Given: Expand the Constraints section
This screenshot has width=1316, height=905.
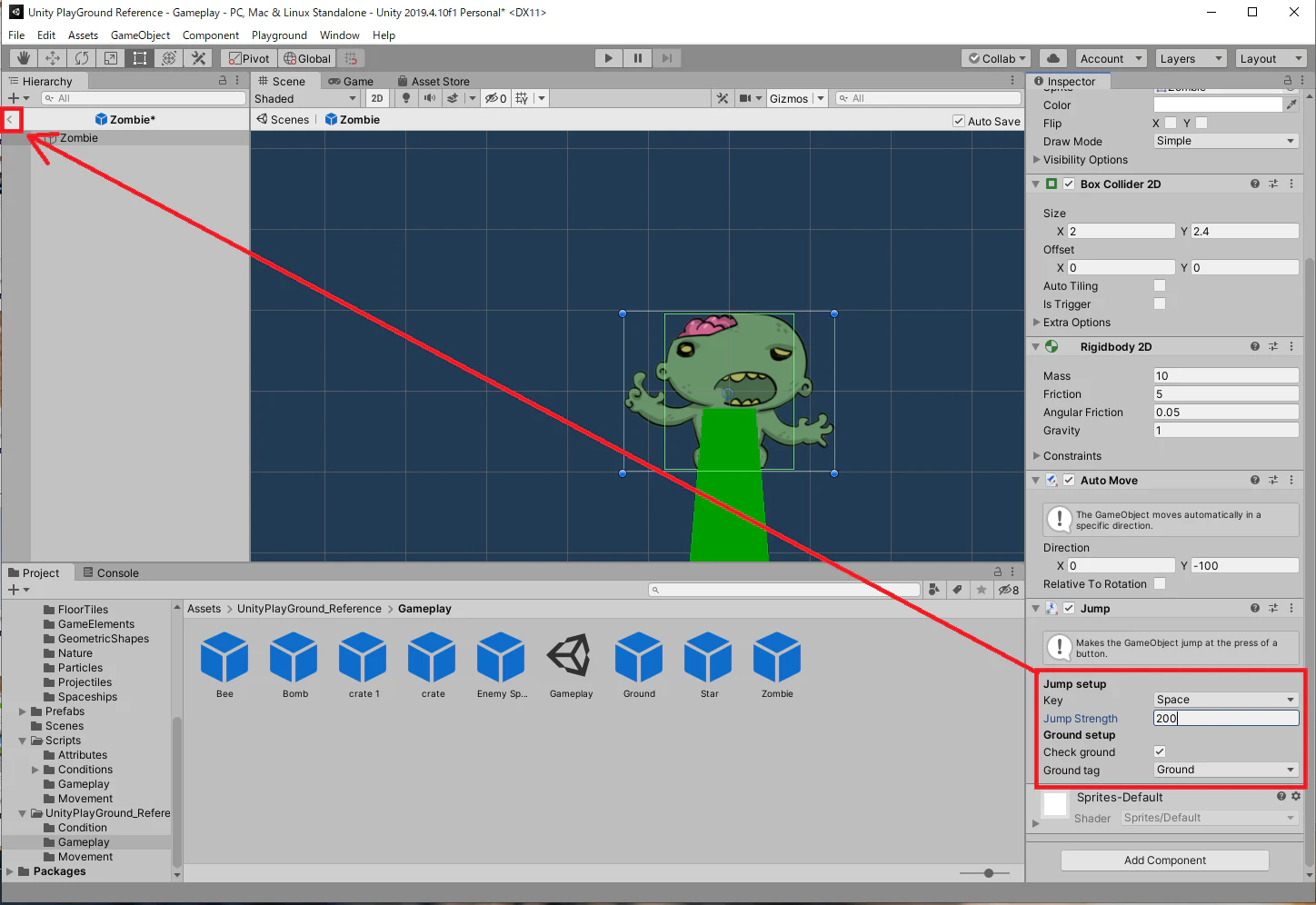Looking at the screenshot, I should 1071,455.
